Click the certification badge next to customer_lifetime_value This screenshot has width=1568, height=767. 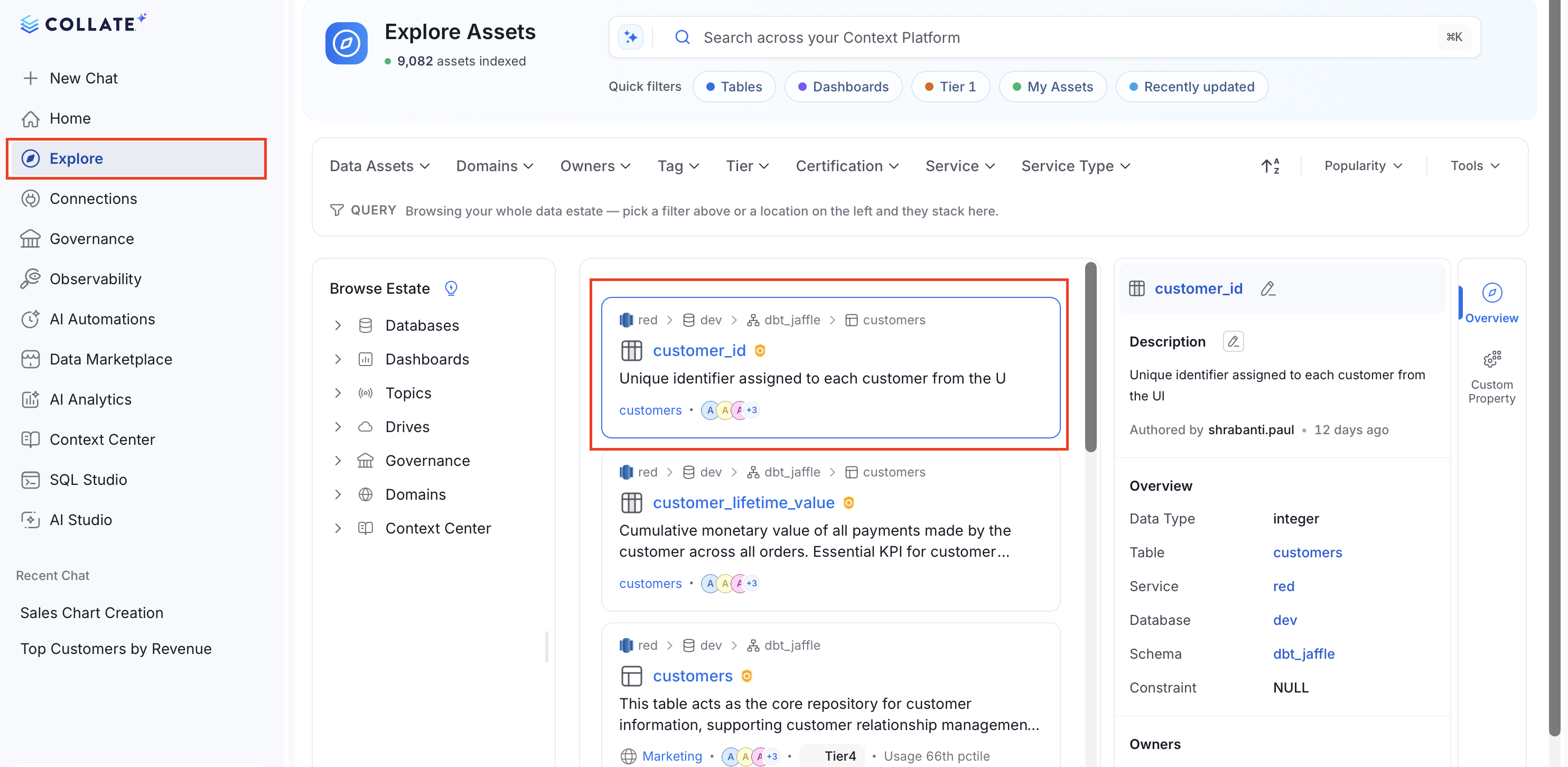[x=848, y=502]
